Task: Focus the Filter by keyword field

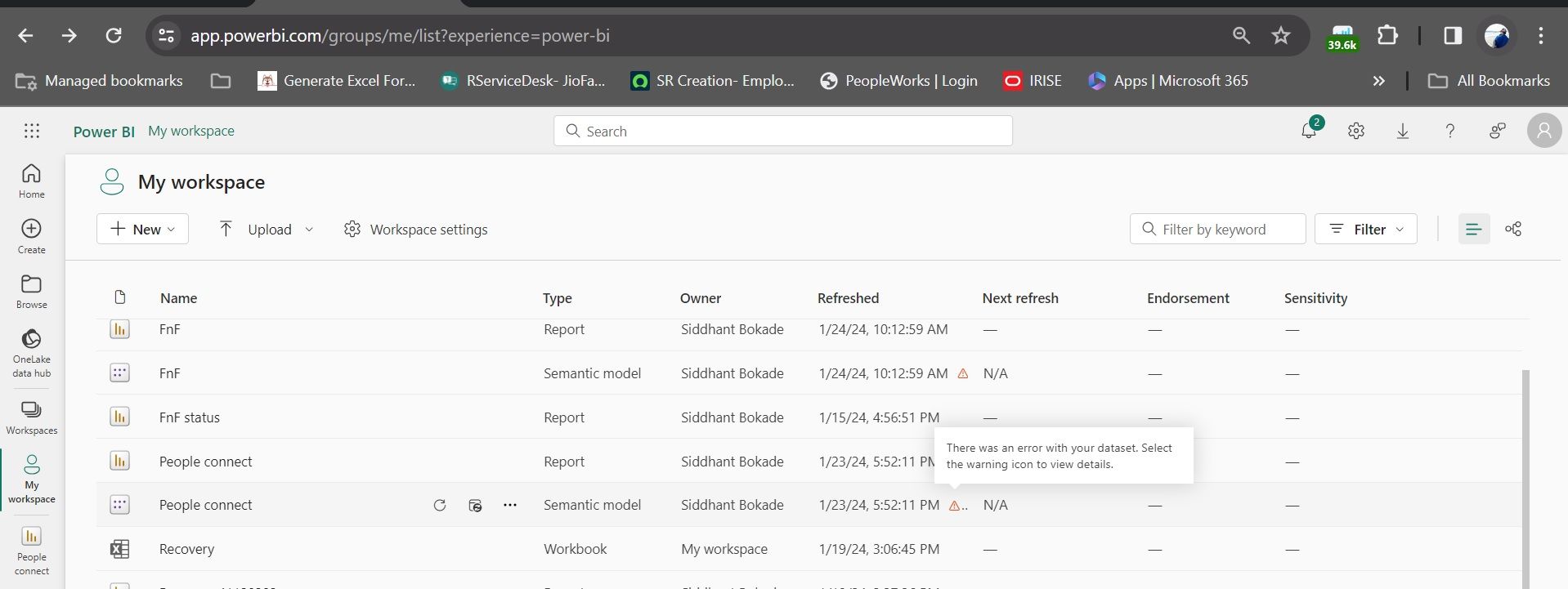Action: click(x=1218, y=229)
